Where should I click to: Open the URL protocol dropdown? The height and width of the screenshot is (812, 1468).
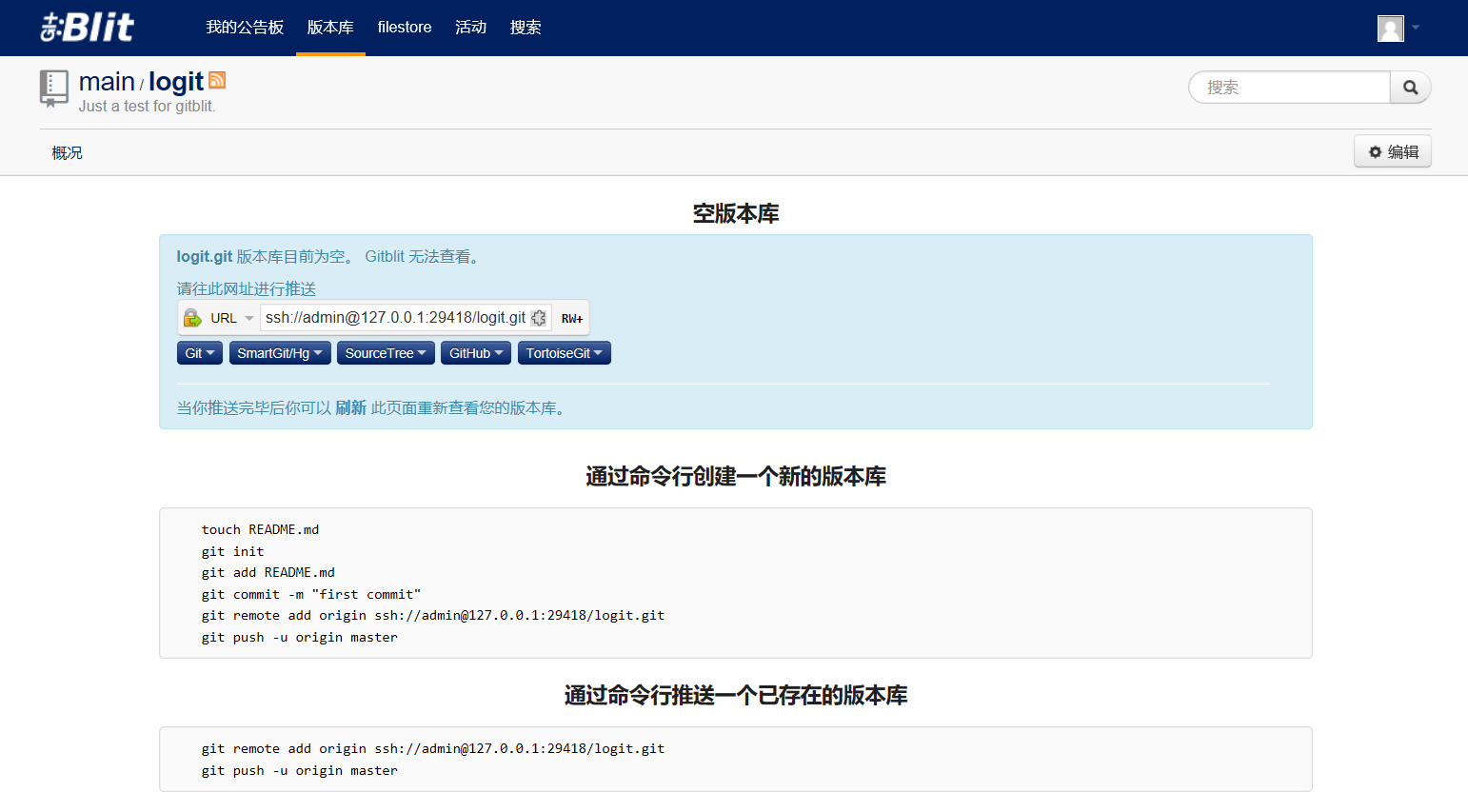pyautogui.click(x=249, y=317)
